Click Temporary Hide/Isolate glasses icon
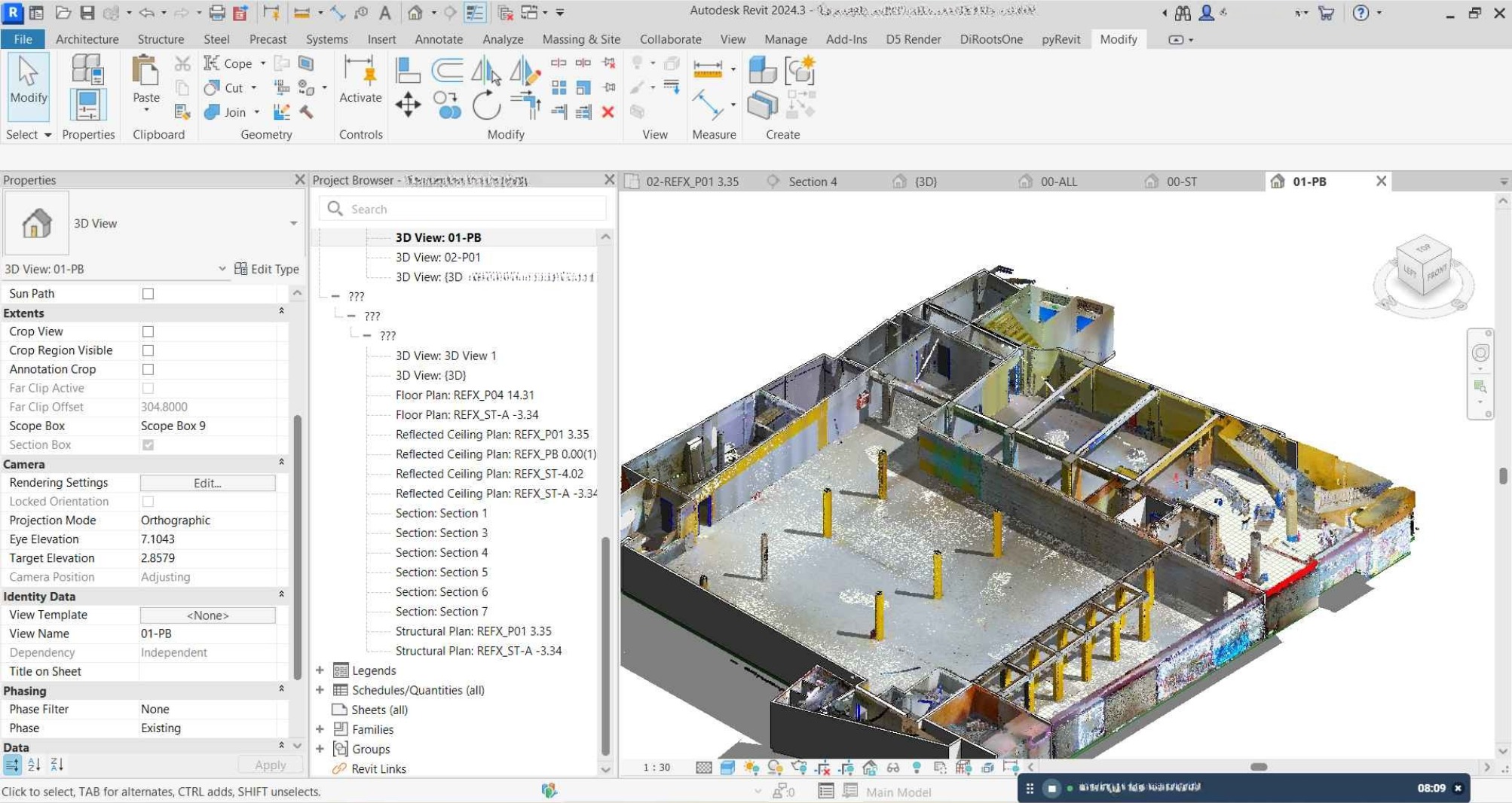The height and width of the screenshot is (803, 1512). tap(893, 768)
